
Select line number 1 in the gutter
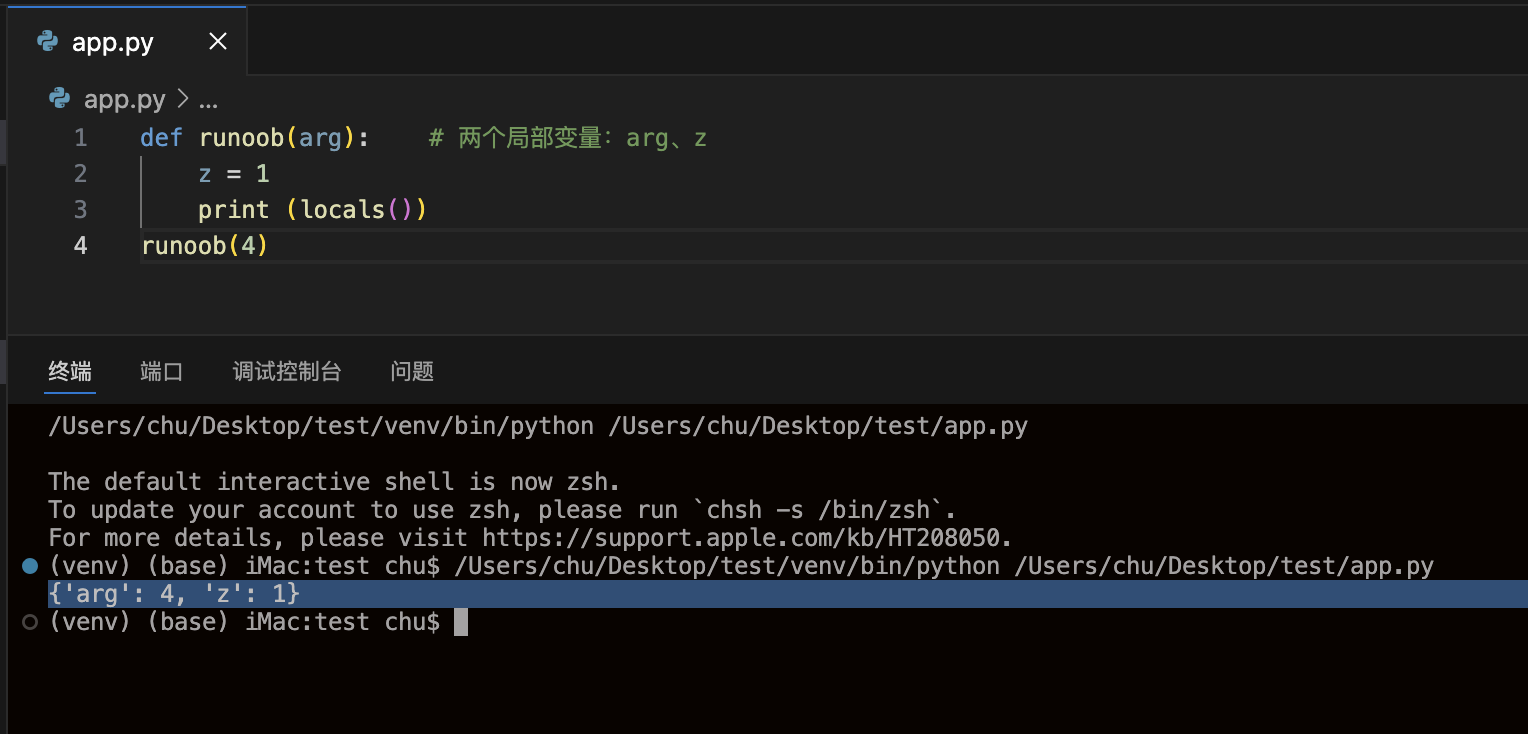point(80,138)
